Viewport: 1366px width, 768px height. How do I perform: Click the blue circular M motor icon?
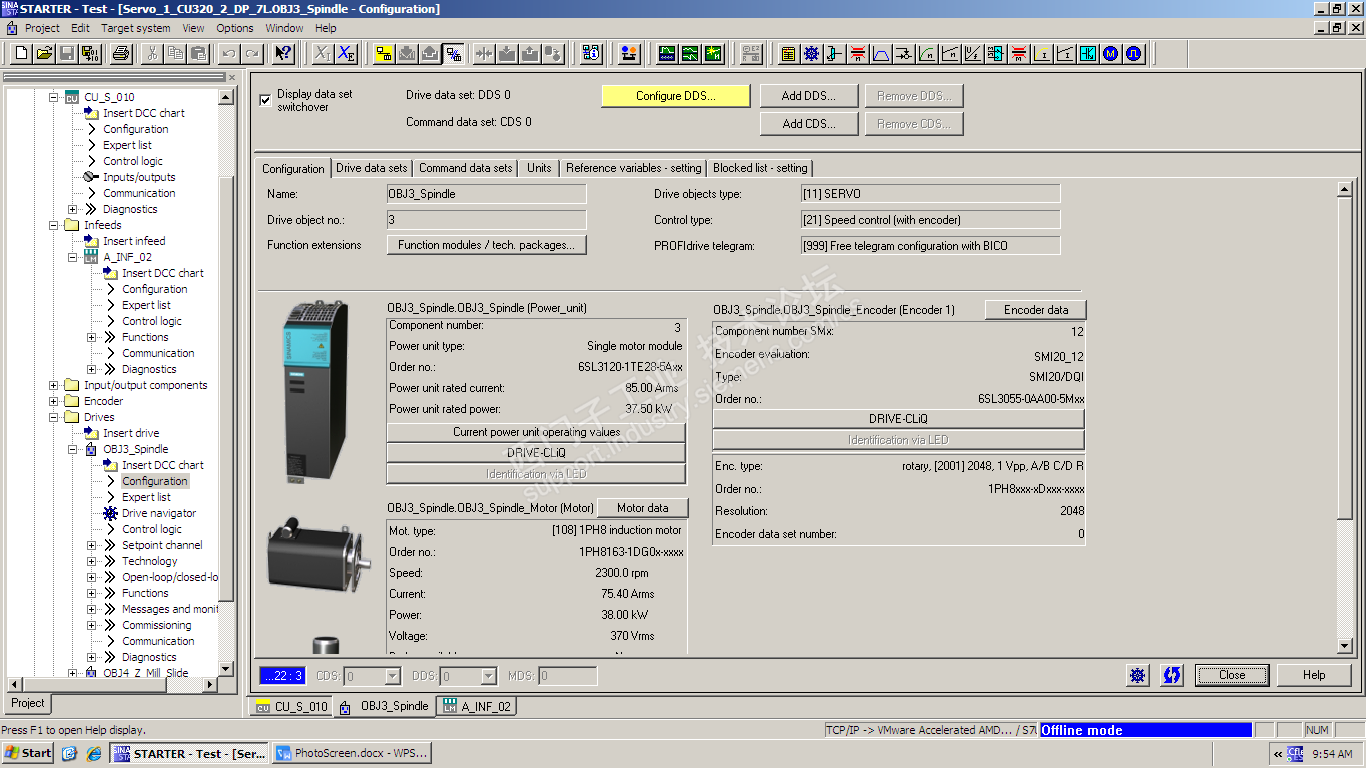[x=1110, y=53]
